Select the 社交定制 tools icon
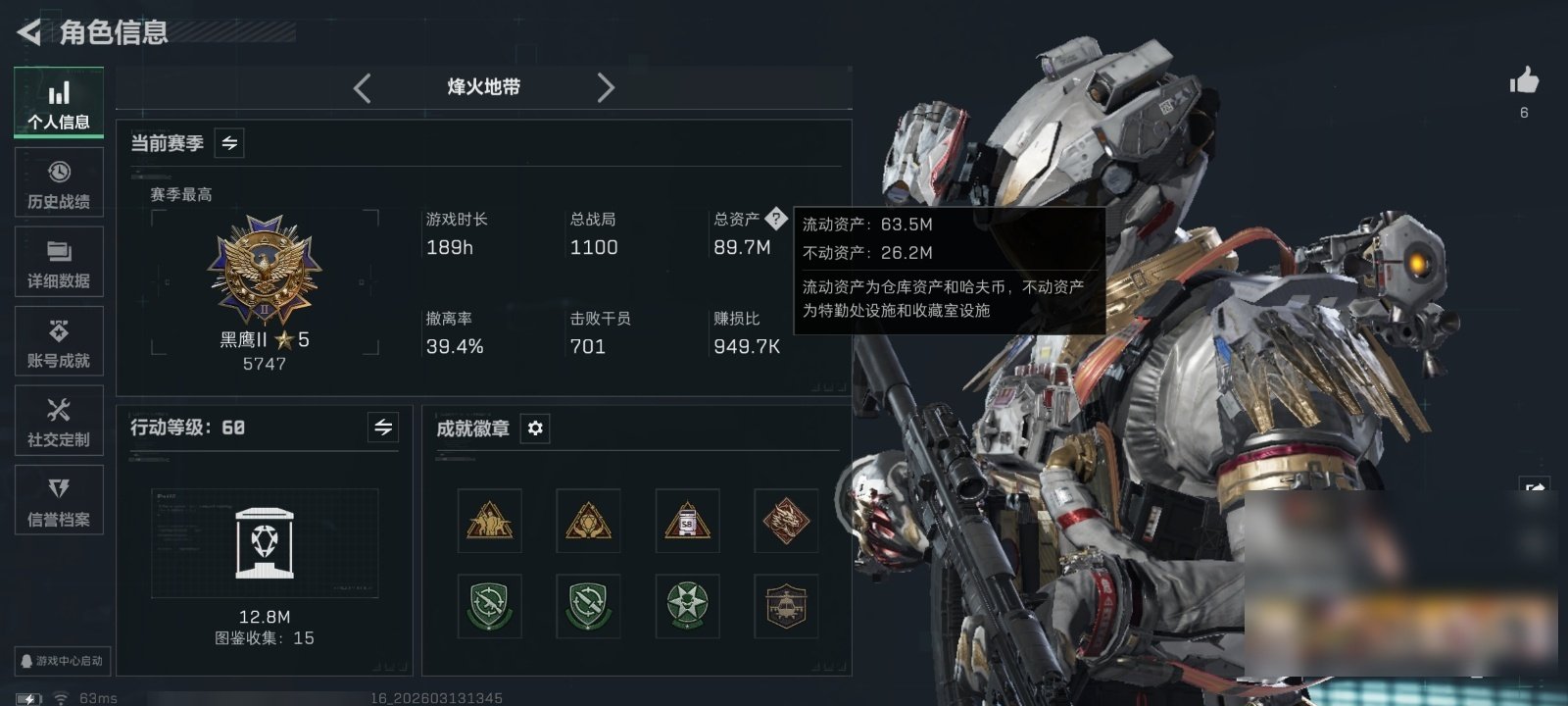1568x706 pixels. (59, 421)
